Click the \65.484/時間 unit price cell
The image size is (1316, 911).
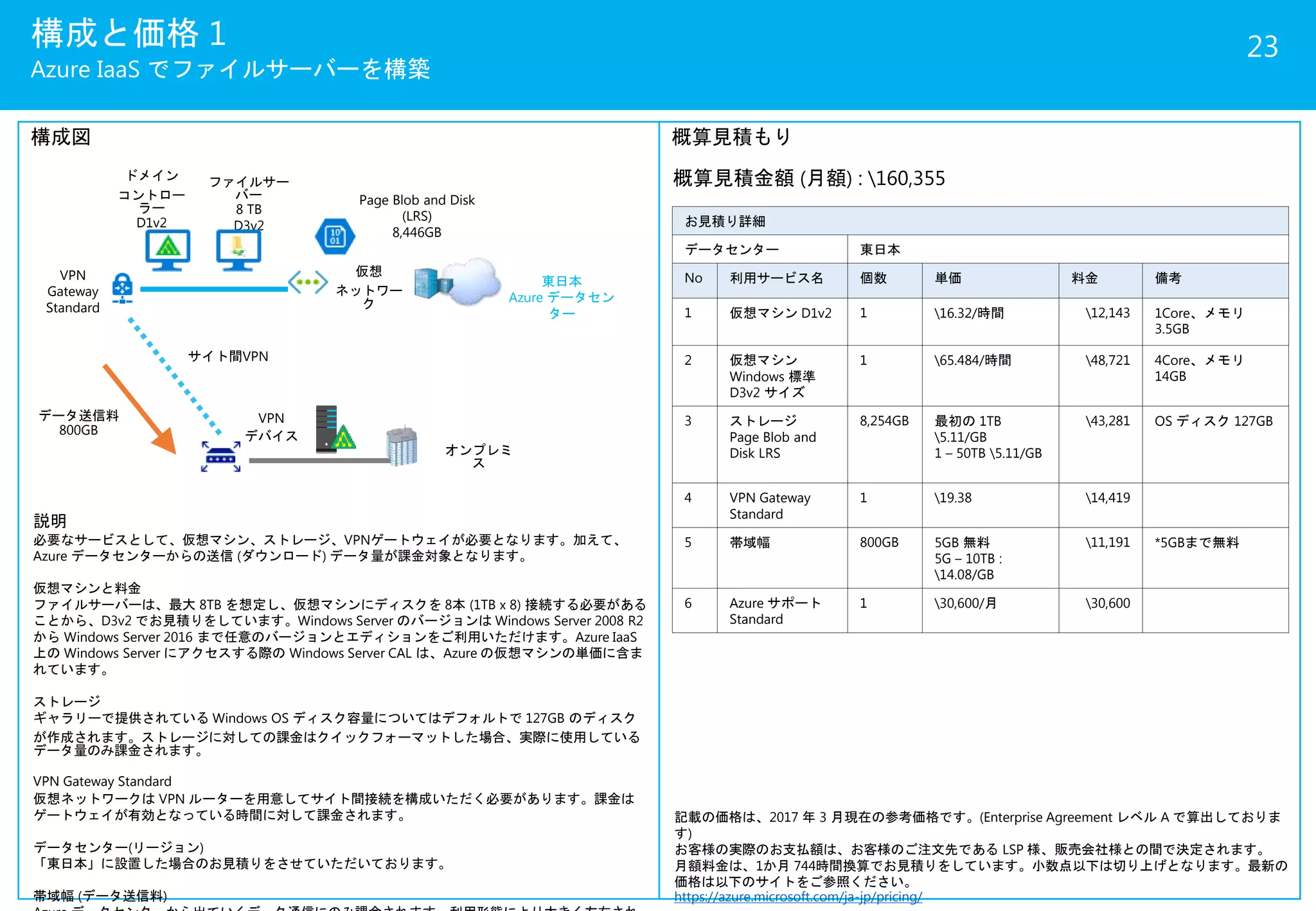pos(990,376)
